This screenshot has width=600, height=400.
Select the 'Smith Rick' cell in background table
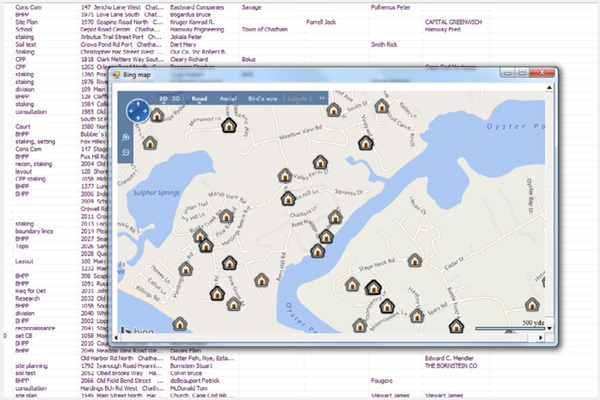[384, 44]
